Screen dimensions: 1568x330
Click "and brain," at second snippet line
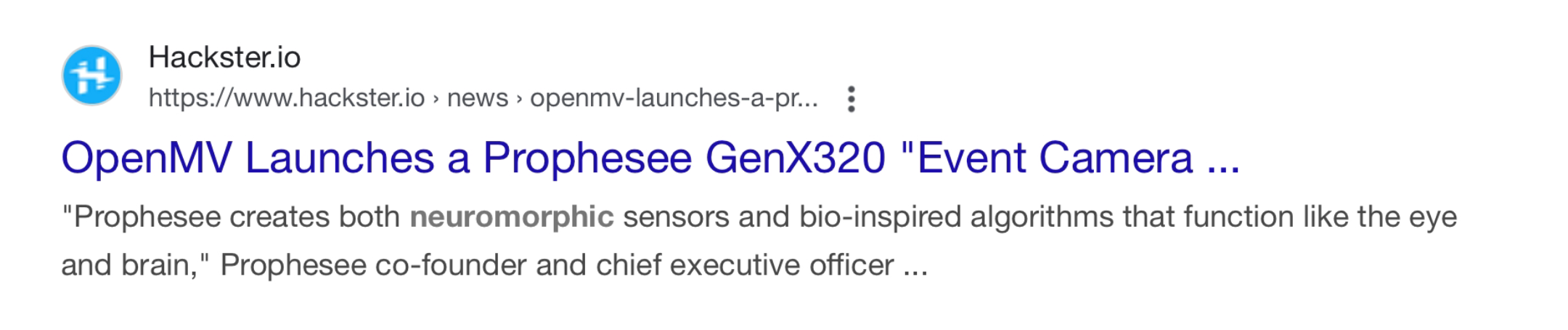pyautogui.click(x=129, y=265)
